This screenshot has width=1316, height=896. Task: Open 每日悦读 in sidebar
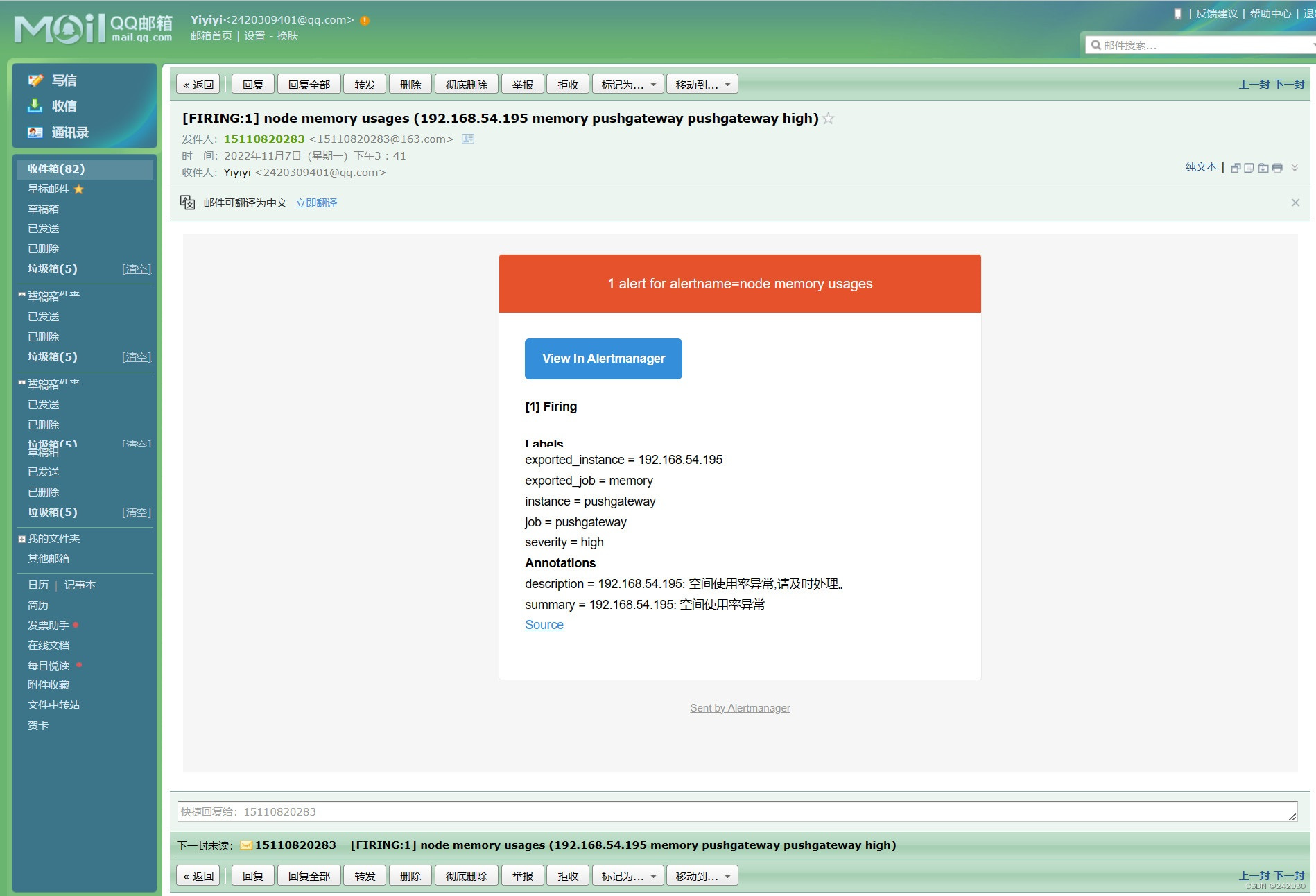[49, 666]
